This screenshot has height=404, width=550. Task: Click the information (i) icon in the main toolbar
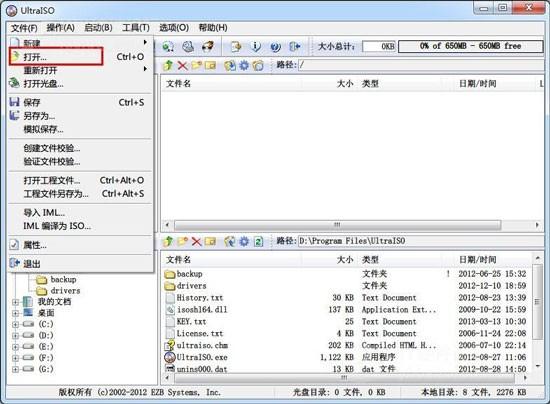coord(256,46)
